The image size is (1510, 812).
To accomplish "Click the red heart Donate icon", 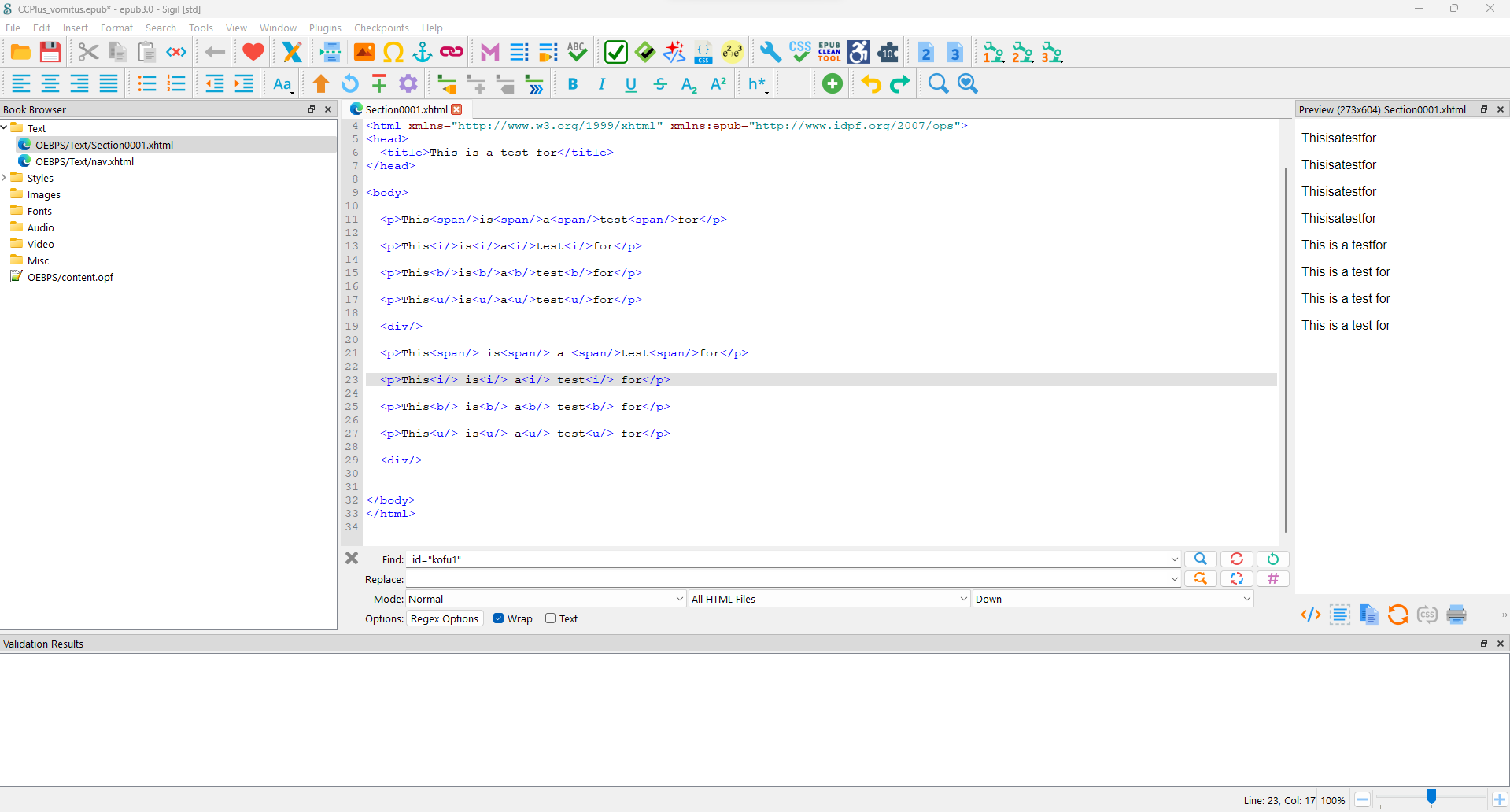I will (253, 53).
